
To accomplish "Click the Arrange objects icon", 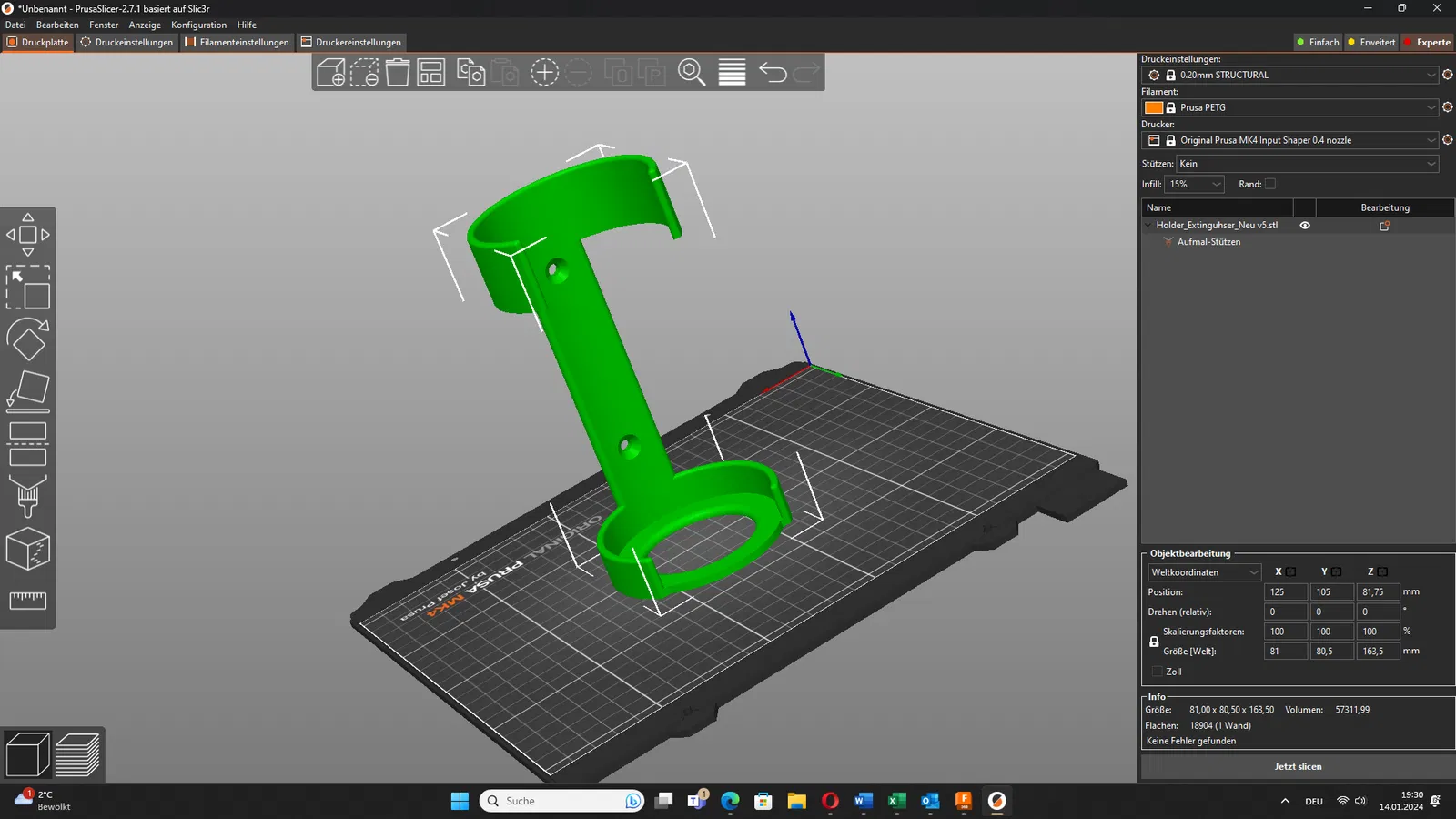I will click(x=430, y=72).
